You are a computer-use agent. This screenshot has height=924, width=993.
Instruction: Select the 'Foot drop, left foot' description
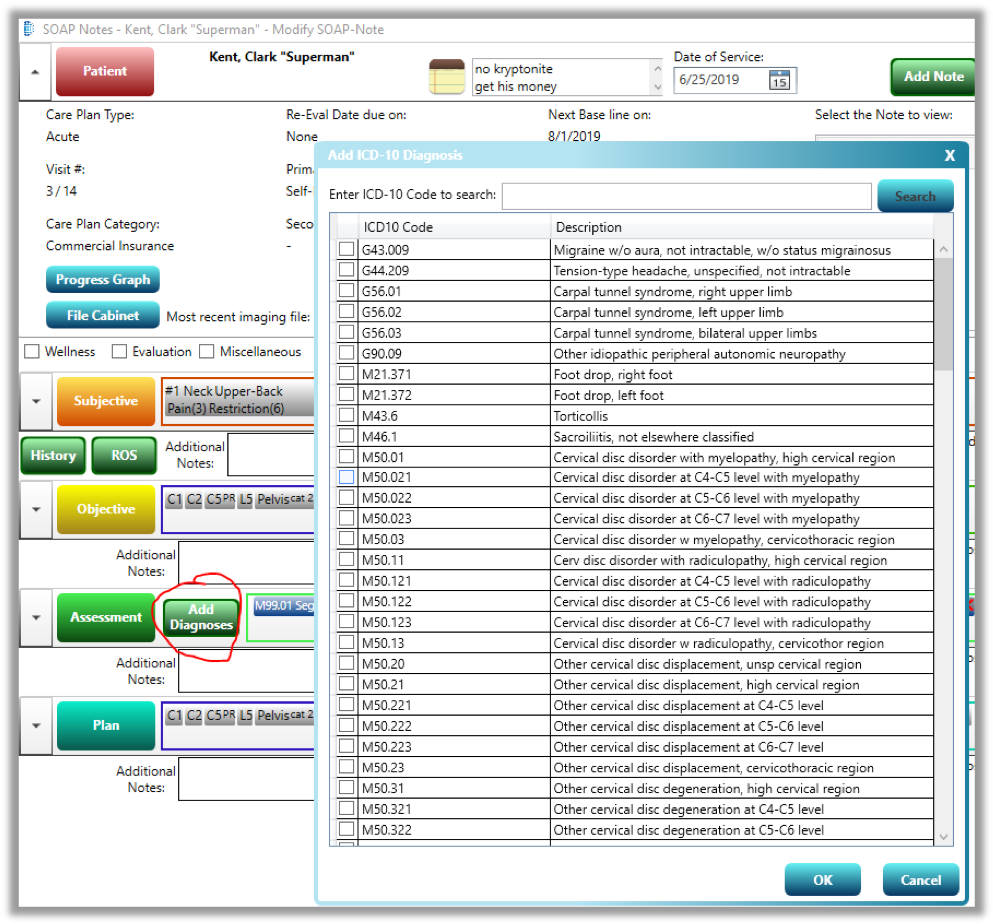pyautogui.click(x=608, y=395)
